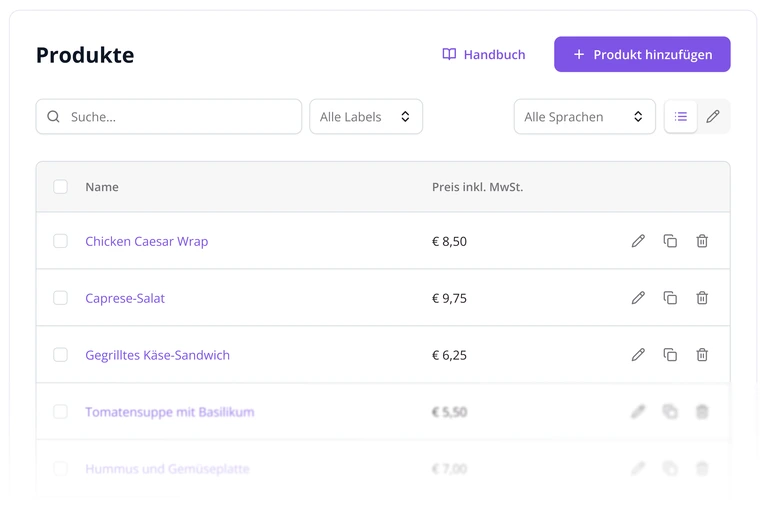Duplicate the Chicken Caesar Wrap product
This screenshot has height=512, width=768.
pos(670,241)
